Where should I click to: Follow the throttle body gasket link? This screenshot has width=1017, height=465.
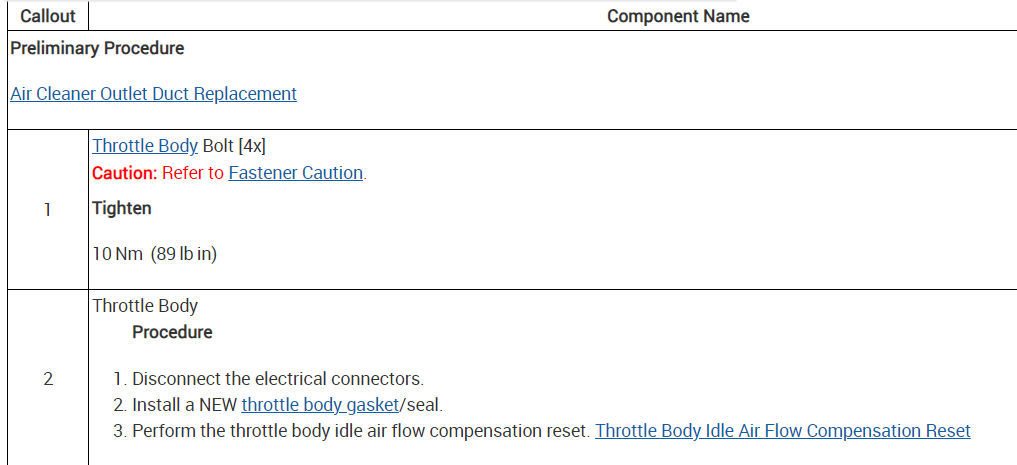320,405
